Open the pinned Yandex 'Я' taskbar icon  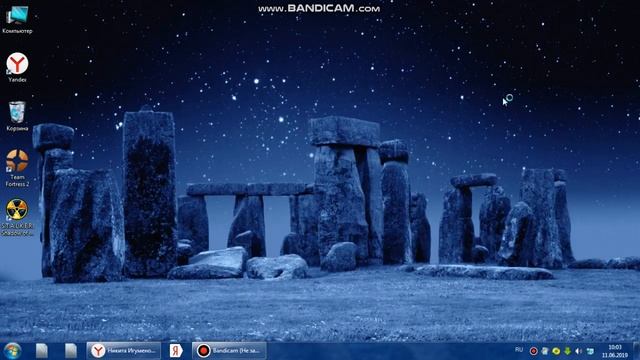point(176,351)
